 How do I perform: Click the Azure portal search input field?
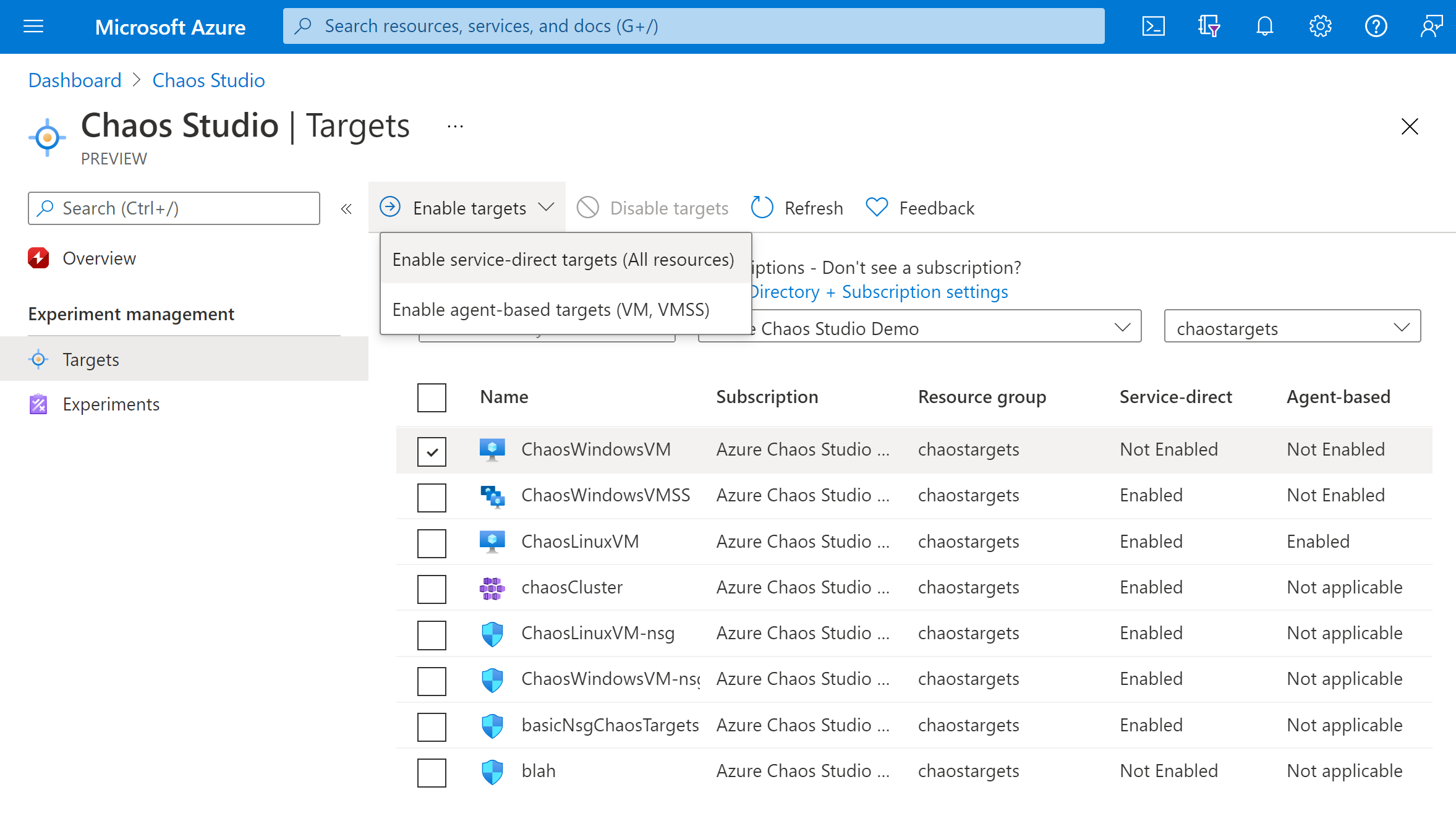(x=693, y=25)
